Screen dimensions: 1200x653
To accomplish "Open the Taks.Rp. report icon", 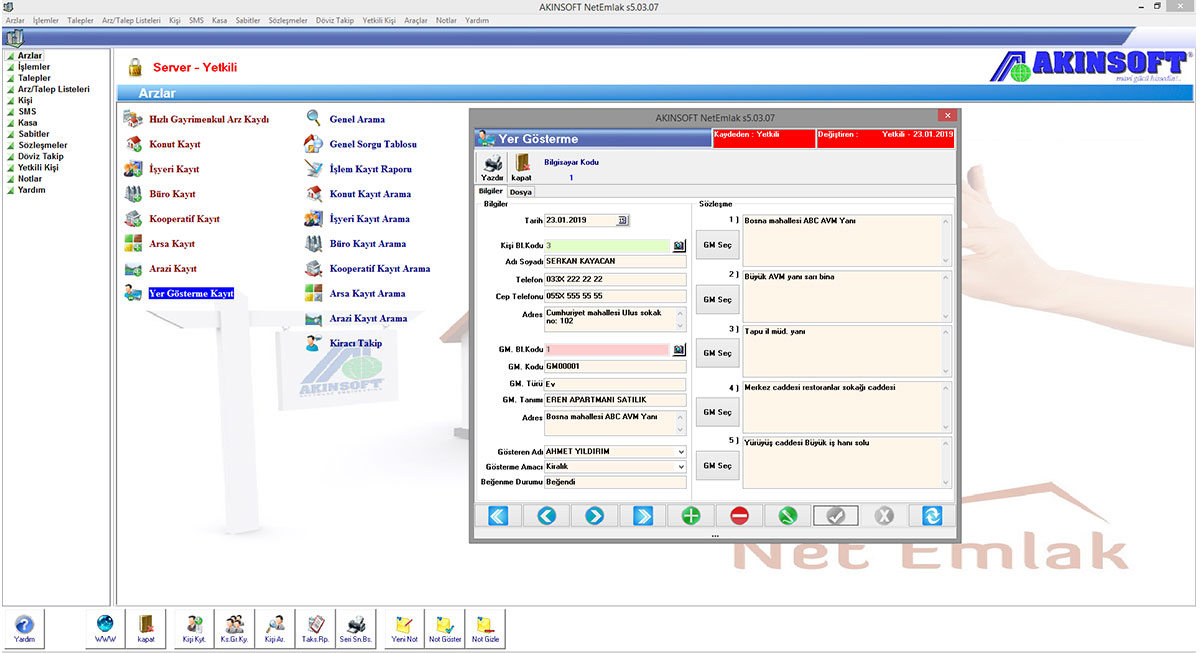I will (x=314, y=628).
